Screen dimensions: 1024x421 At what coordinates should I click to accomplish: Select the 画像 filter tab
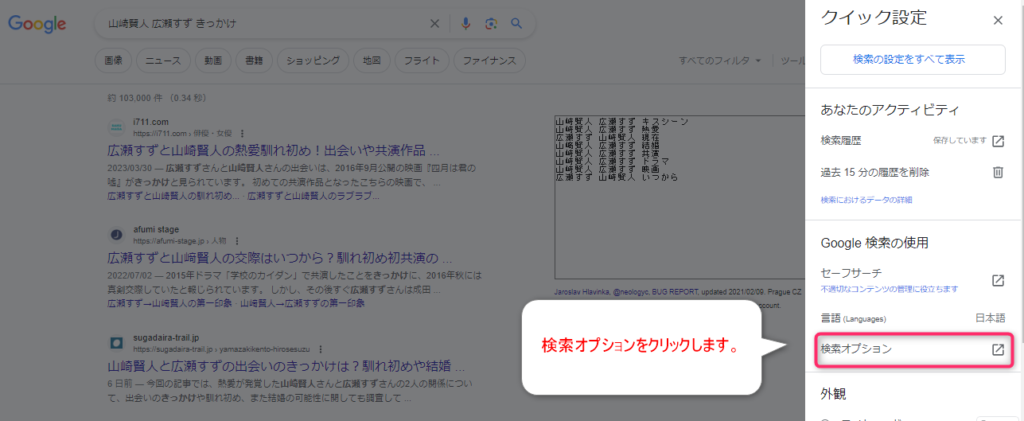point(113,61)
